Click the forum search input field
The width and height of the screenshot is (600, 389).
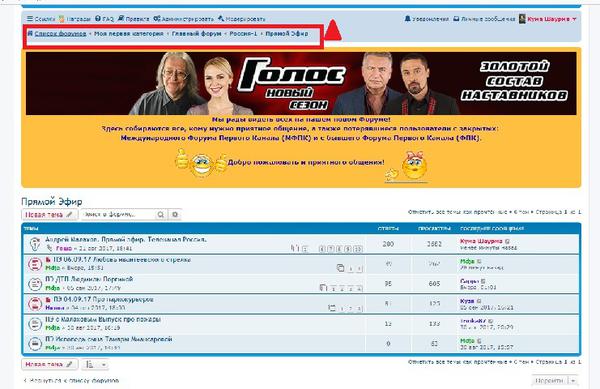[118, 215]
